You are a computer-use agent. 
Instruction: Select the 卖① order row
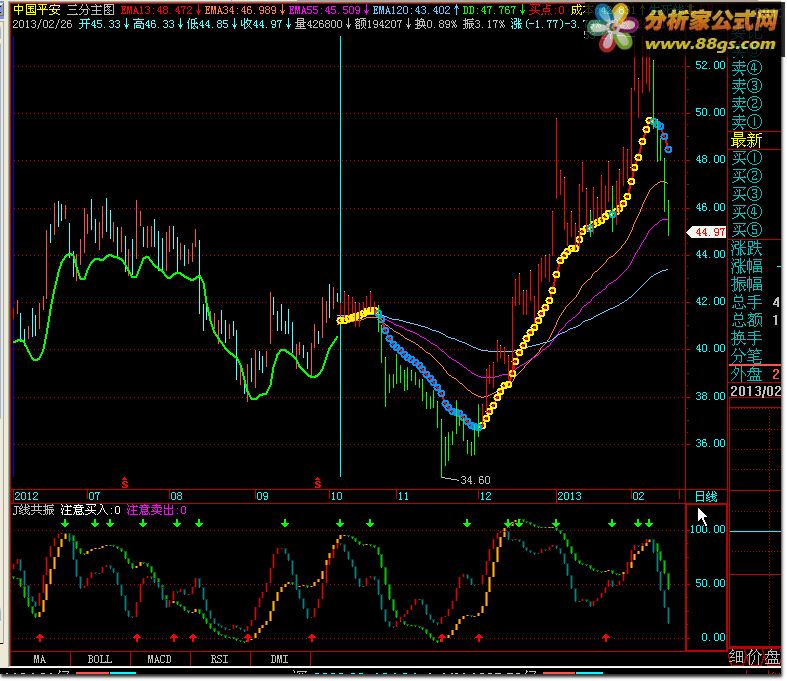(x=747, y=121)
